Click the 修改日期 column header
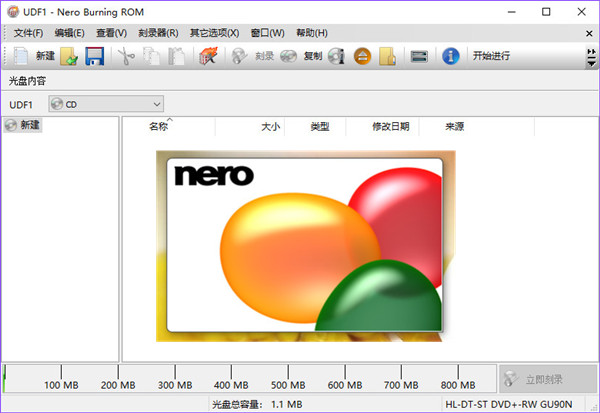The height and width of the screenshot is (413, 600). (x=390, y=127)
